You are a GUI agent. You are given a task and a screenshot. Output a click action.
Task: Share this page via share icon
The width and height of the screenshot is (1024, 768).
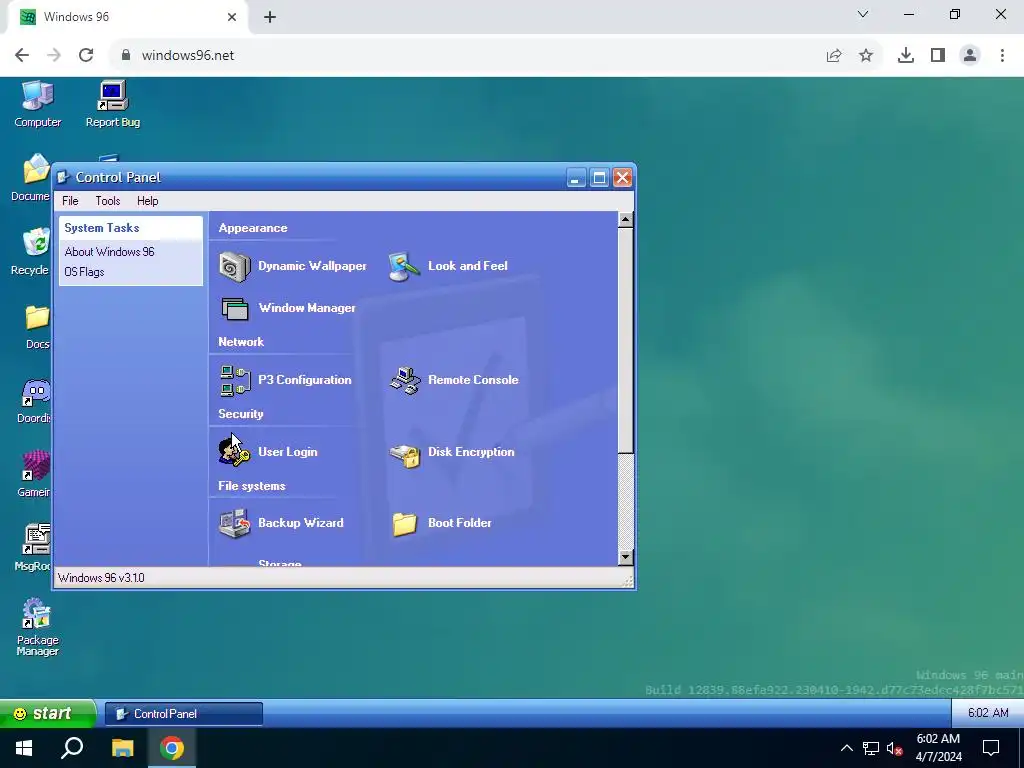point(834,56)
